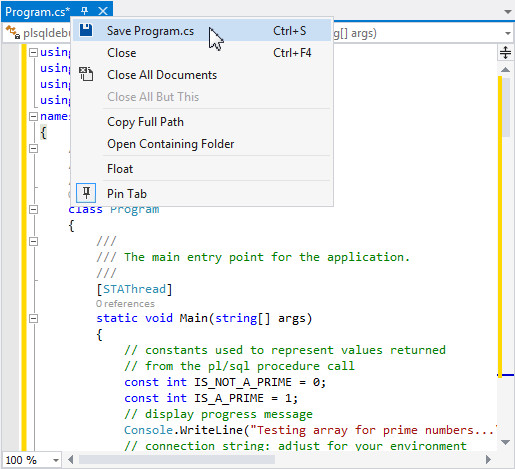Click the pin icon beside Pin Tab
The image size is (515, 469).
86,193
